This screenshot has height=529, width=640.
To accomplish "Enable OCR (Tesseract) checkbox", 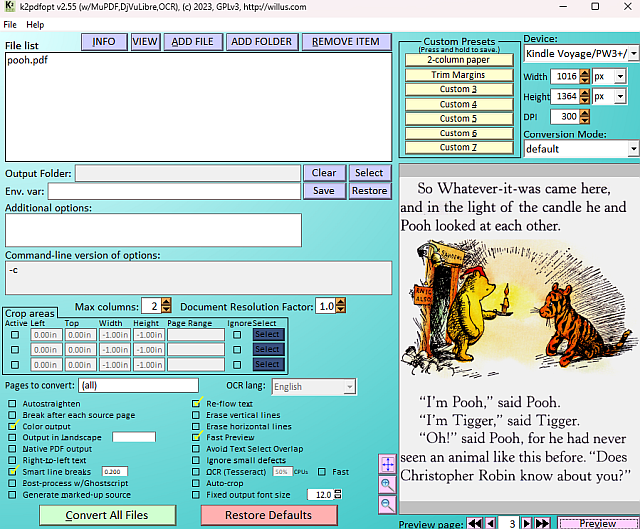I will 196,472.
